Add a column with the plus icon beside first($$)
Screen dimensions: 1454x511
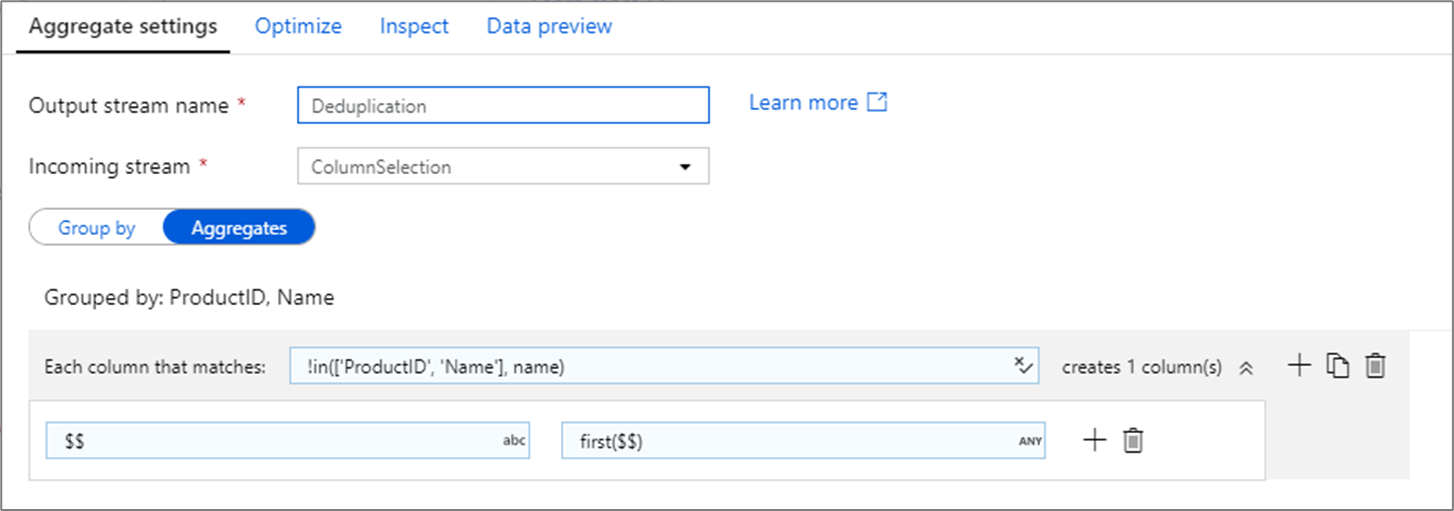click(1095, 440)
